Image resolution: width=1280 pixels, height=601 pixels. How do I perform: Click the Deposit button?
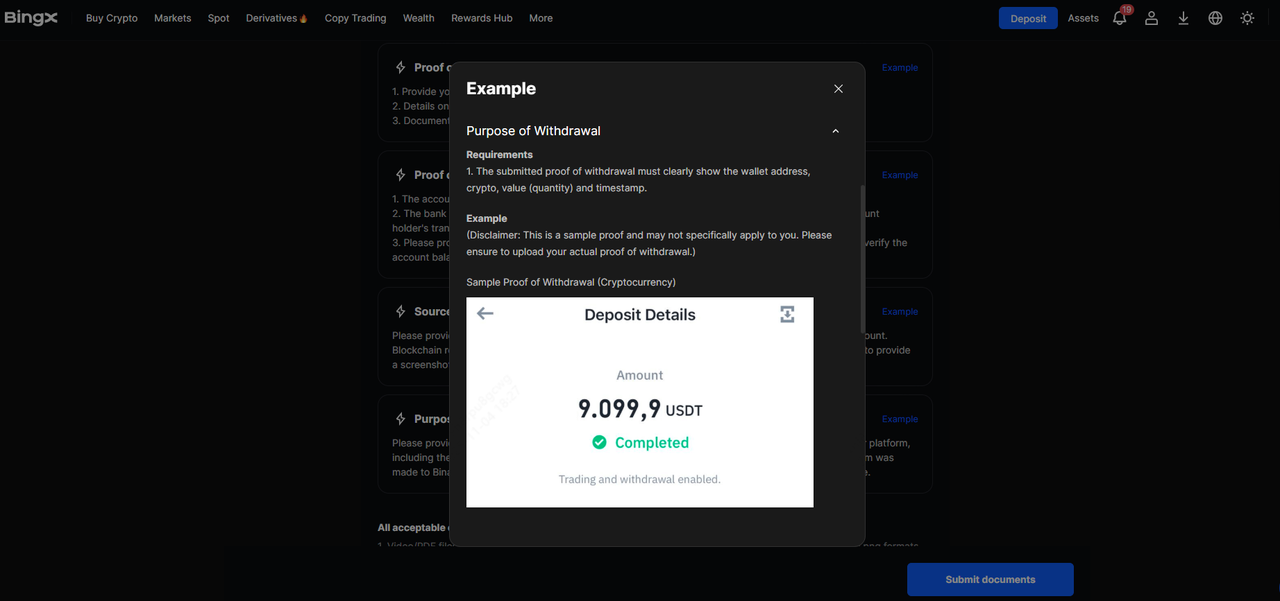click(x=1028, y=18)
